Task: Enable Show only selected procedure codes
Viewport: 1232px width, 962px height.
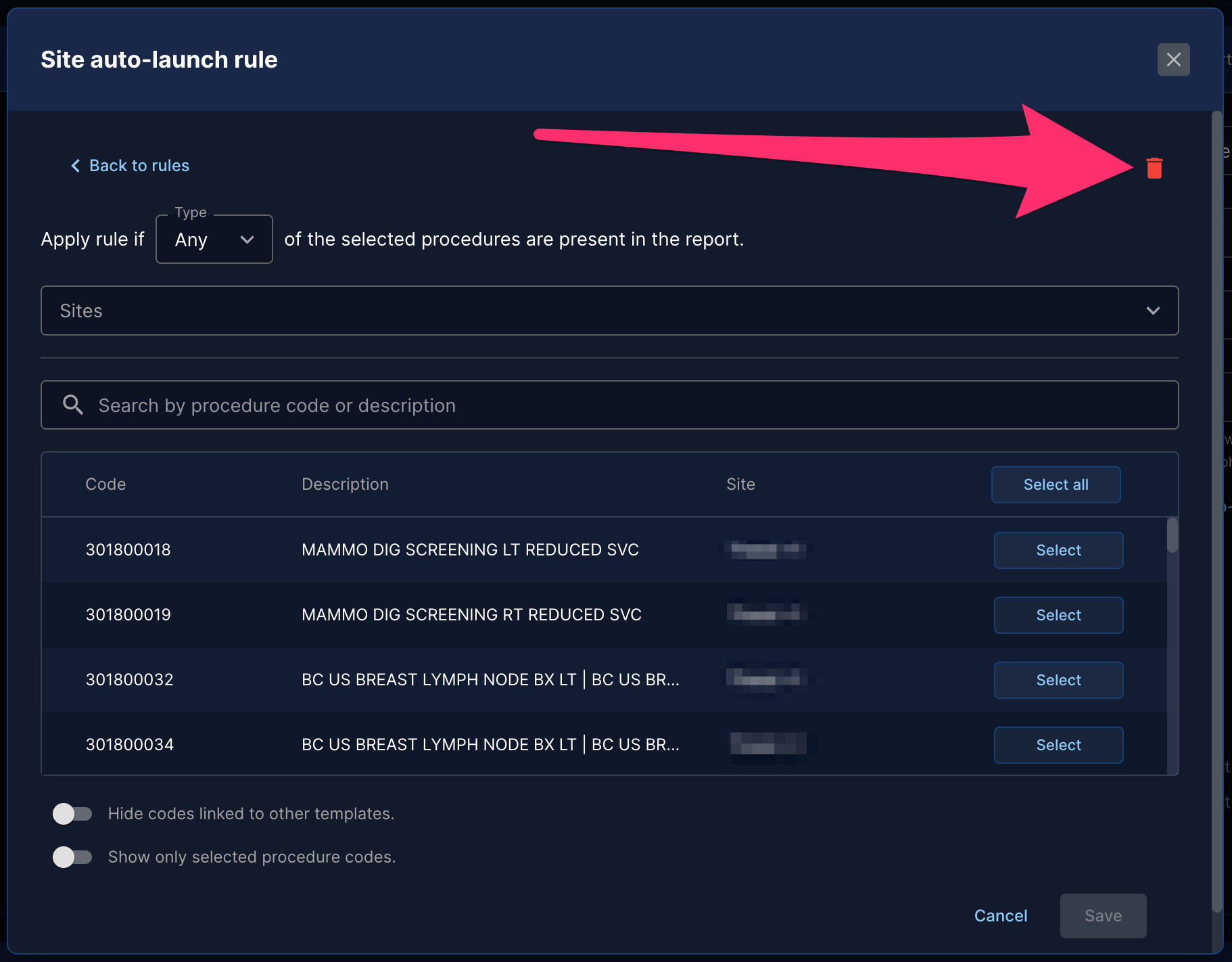Action: point(72,856)
